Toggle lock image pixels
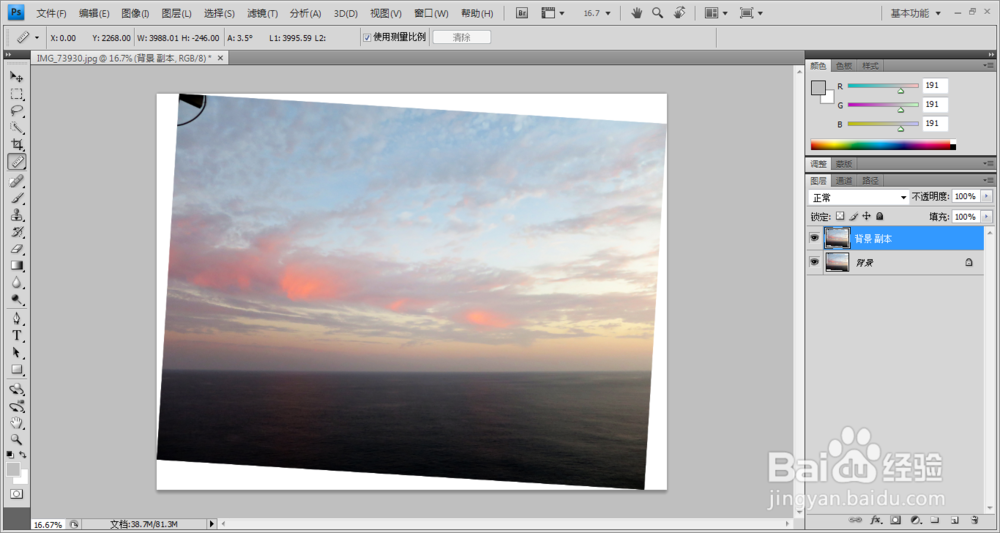Viewport: 1000px width, 533px height. pos(853,216)
